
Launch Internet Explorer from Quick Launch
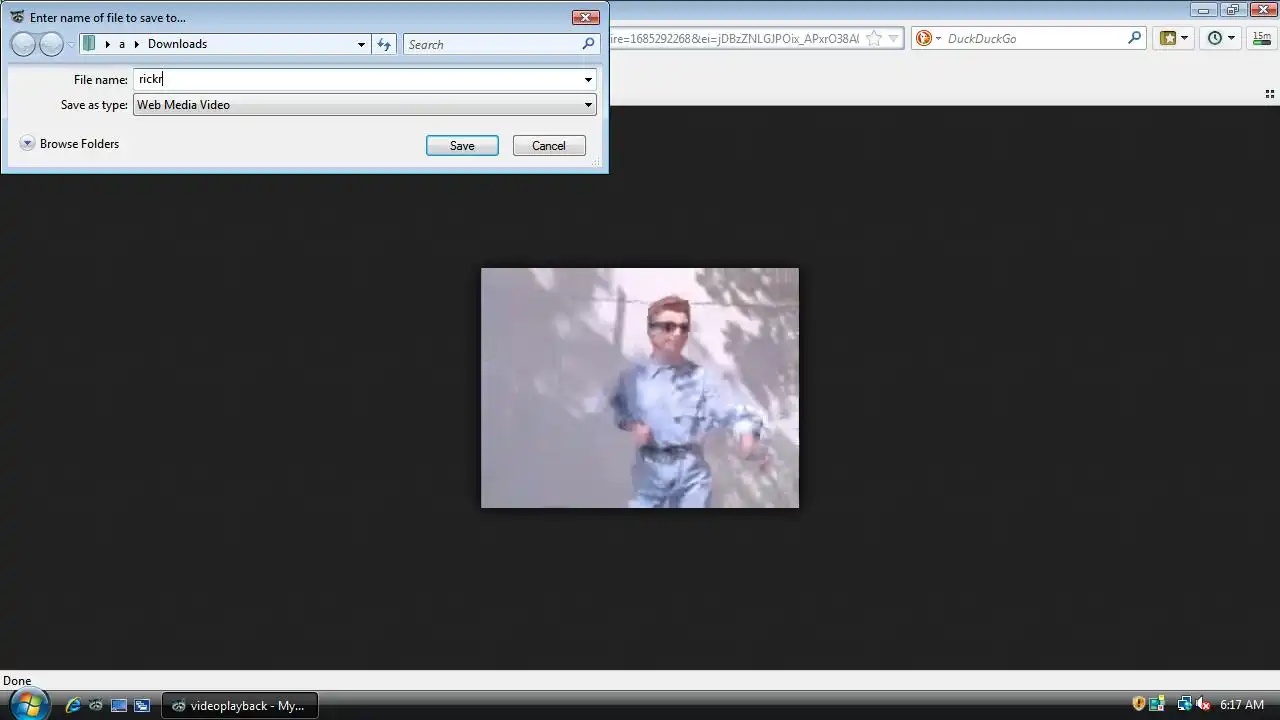click(73, 706)
